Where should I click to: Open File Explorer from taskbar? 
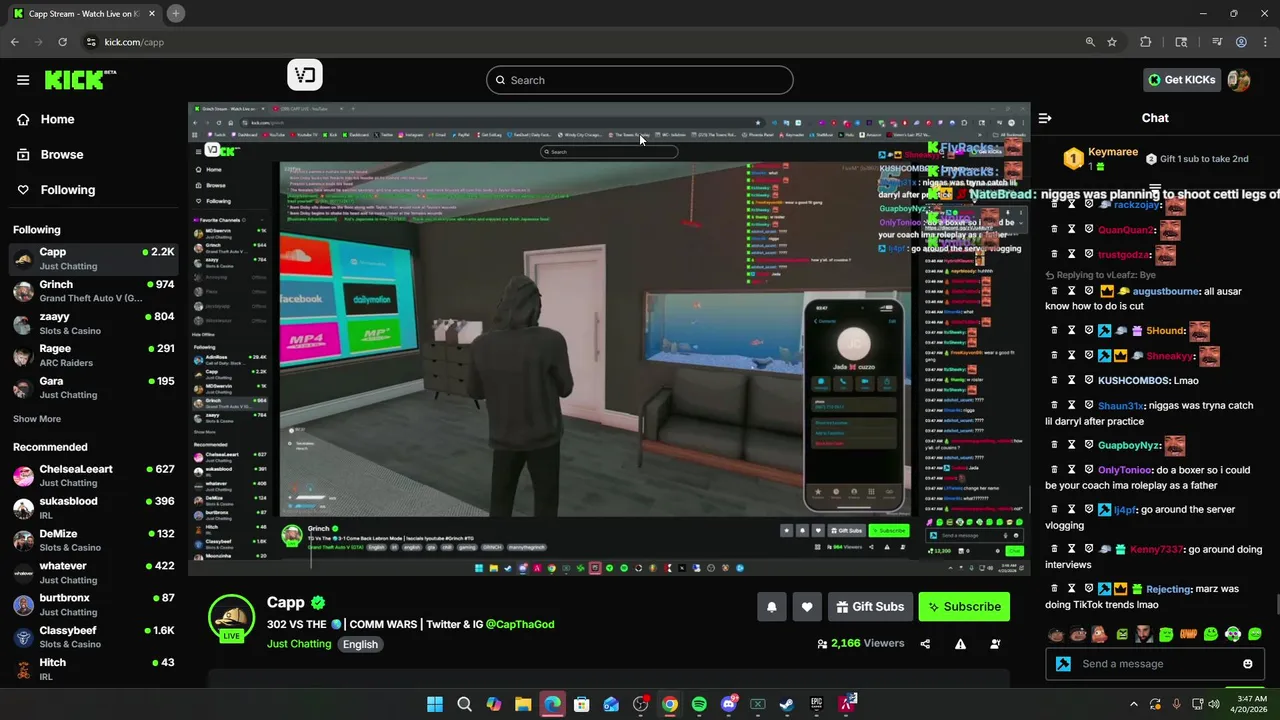pyautogui.click(x=523, y=704)
